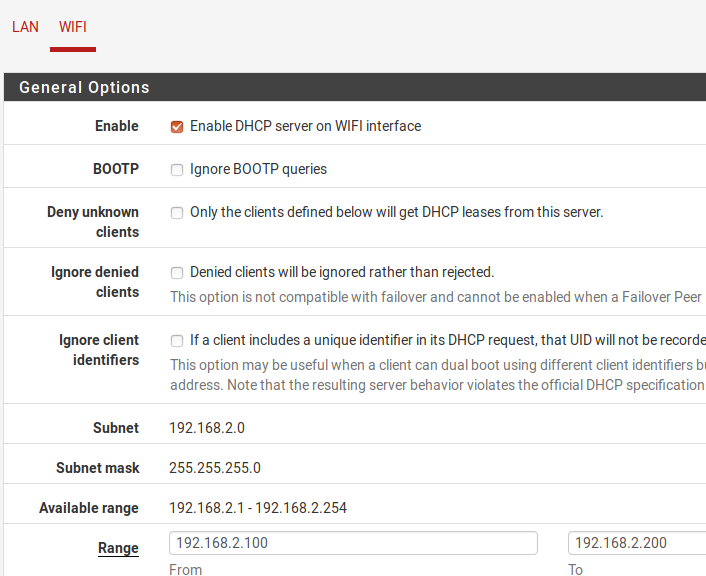This screenshot has width=706, height=576.
Task: Click the underlined Range label
Action: point(118,548)
